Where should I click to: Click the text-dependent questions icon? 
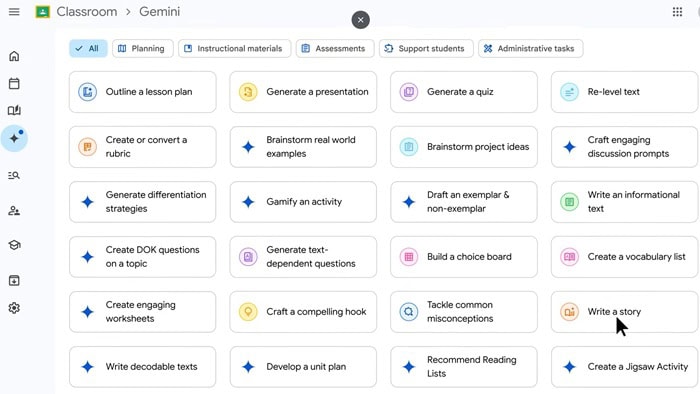point(248,257)
